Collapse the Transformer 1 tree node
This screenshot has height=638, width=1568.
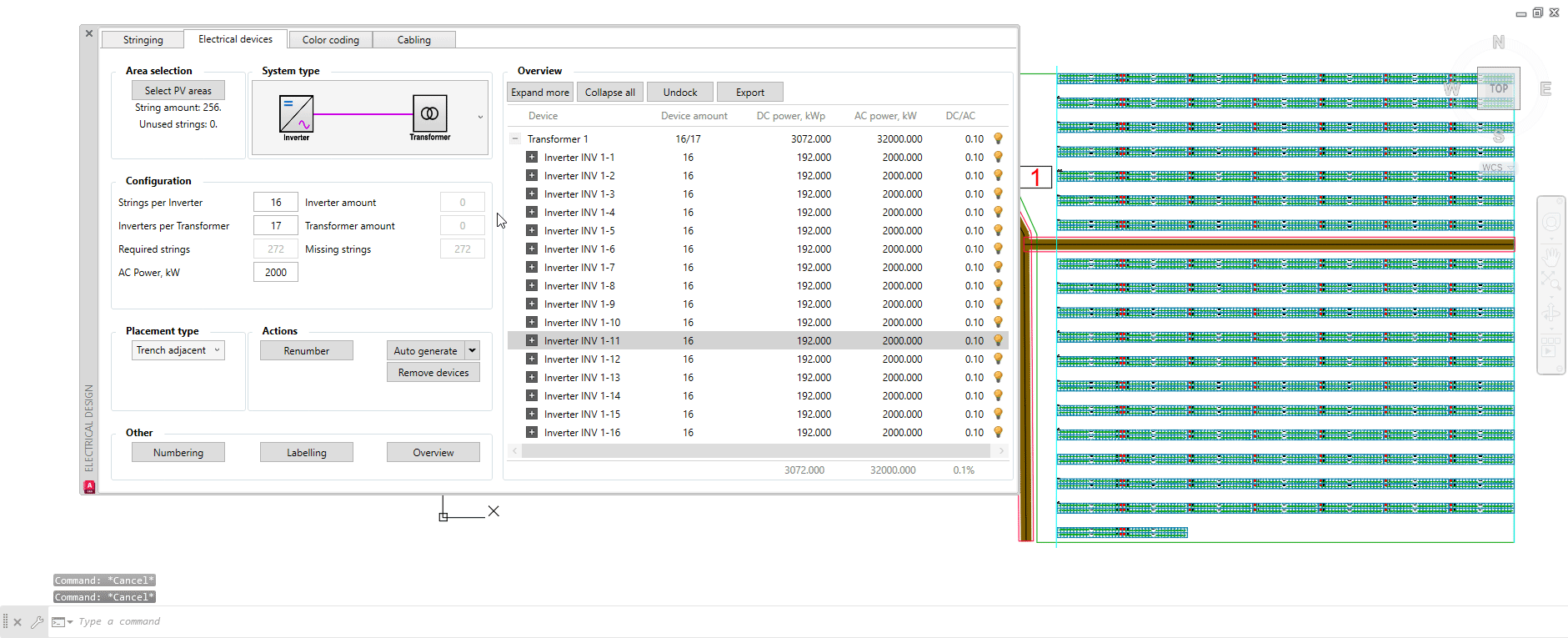(515, 138)
